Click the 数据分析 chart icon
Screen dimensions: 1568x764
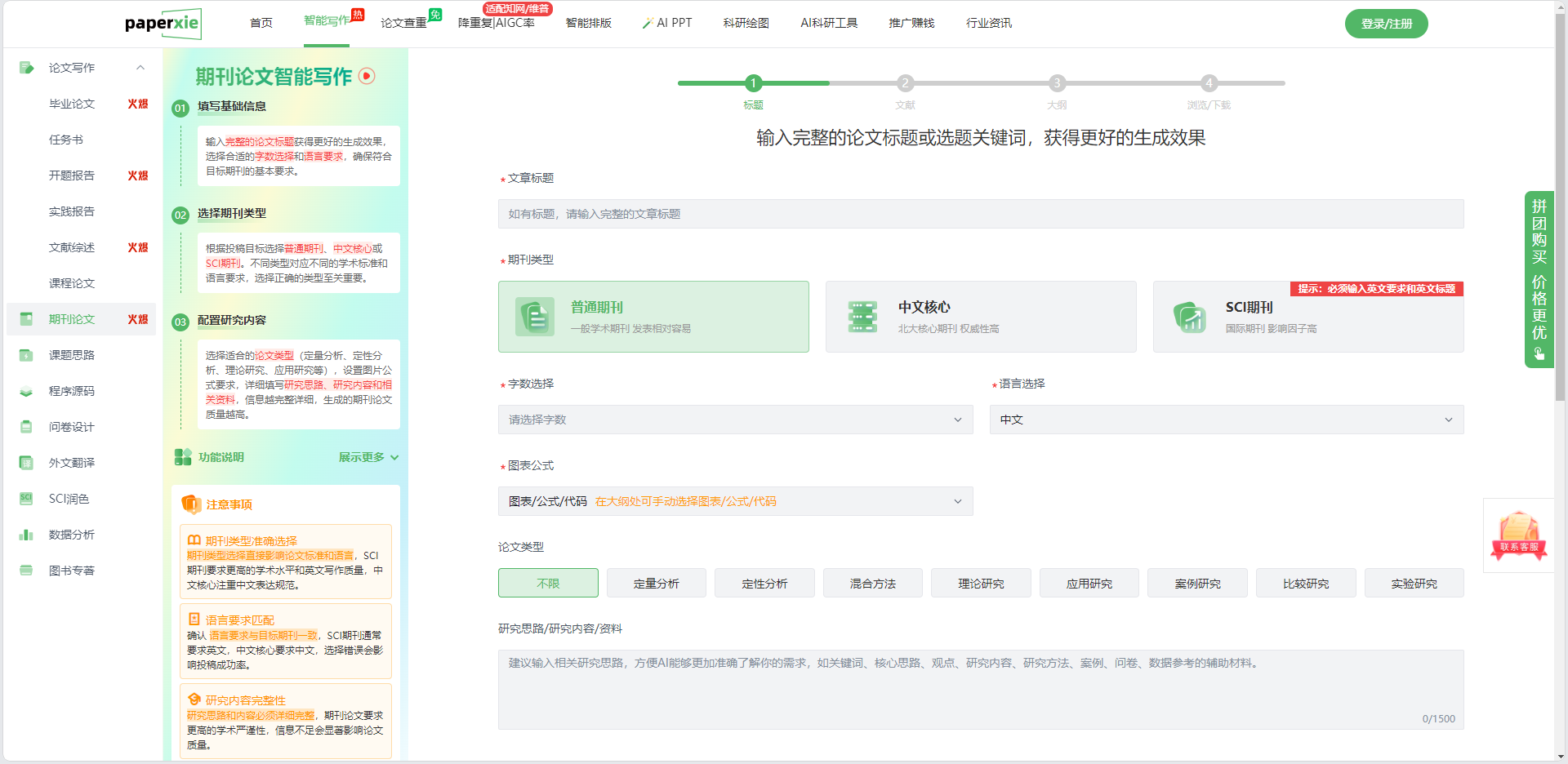[26, 535]
